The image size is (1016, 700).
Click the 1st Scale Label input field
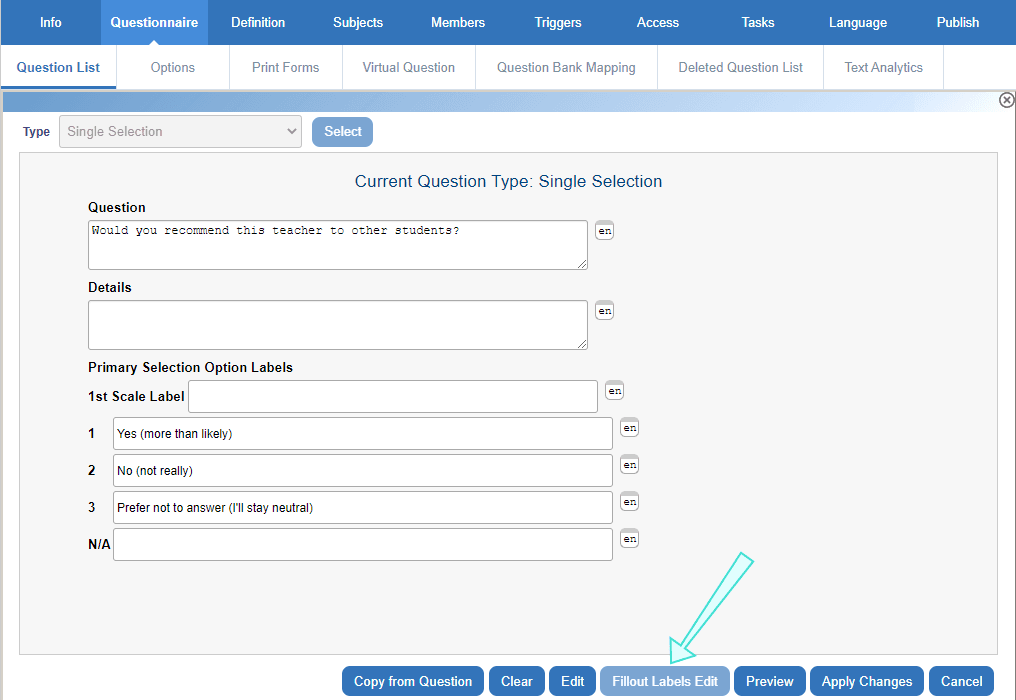[393, 396]
